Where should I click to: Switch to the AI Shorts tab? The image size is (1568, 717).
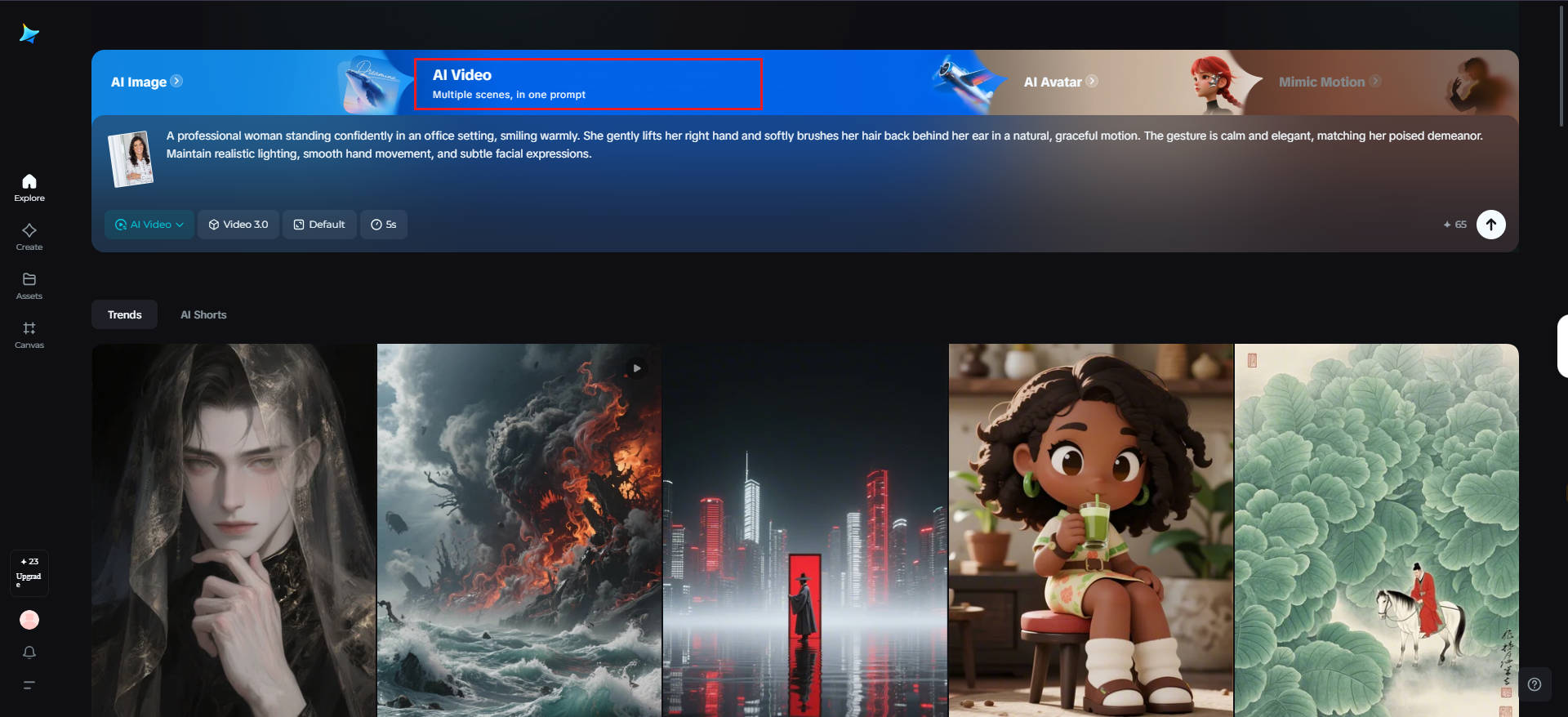[203, 314]
